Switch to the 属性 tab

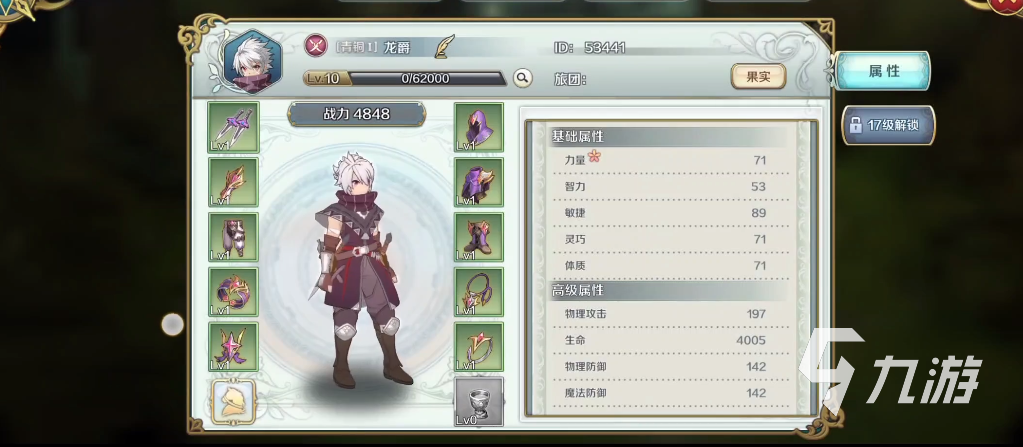point(883,71)
